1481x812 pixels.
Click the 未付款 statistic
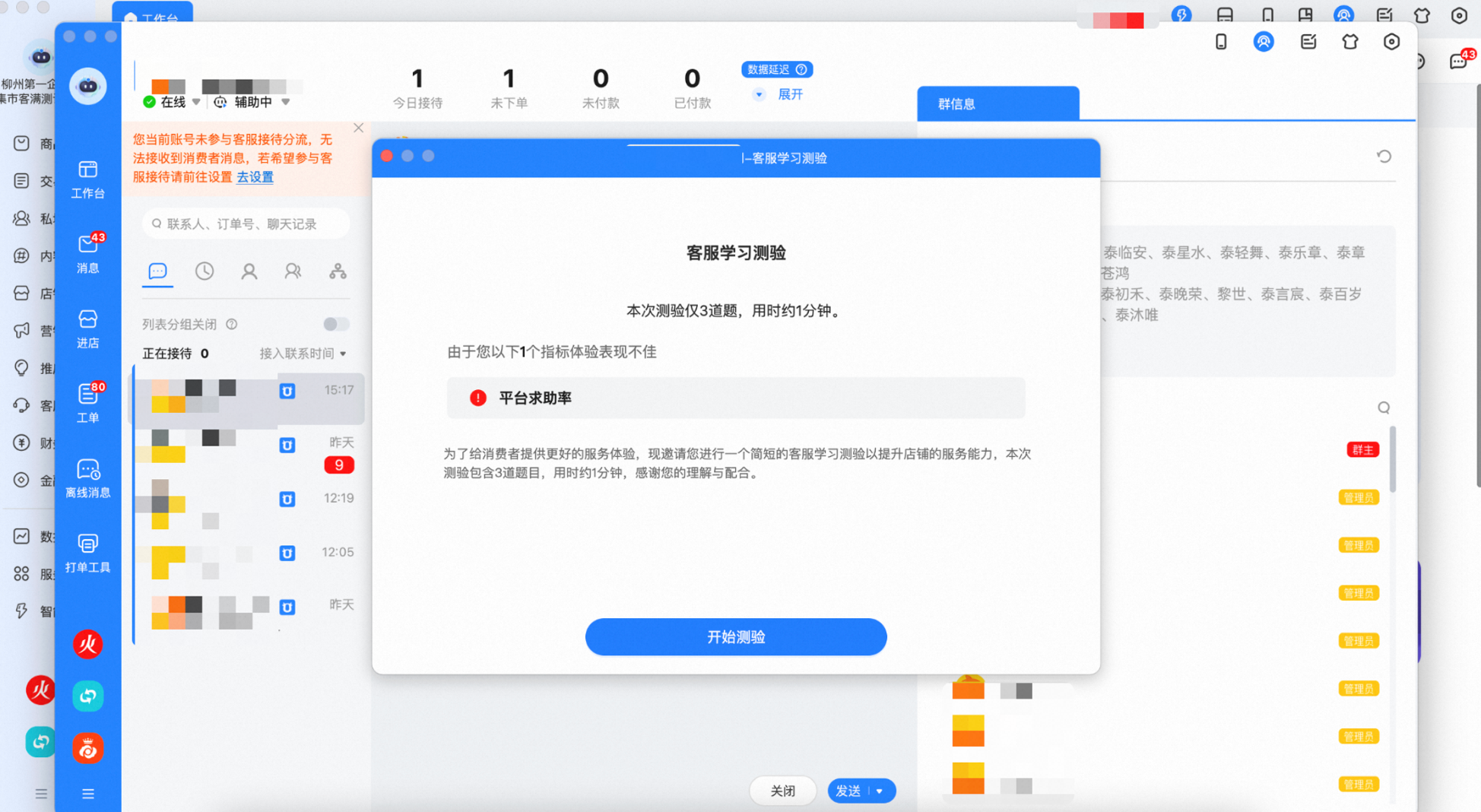[x=601, y=87]
